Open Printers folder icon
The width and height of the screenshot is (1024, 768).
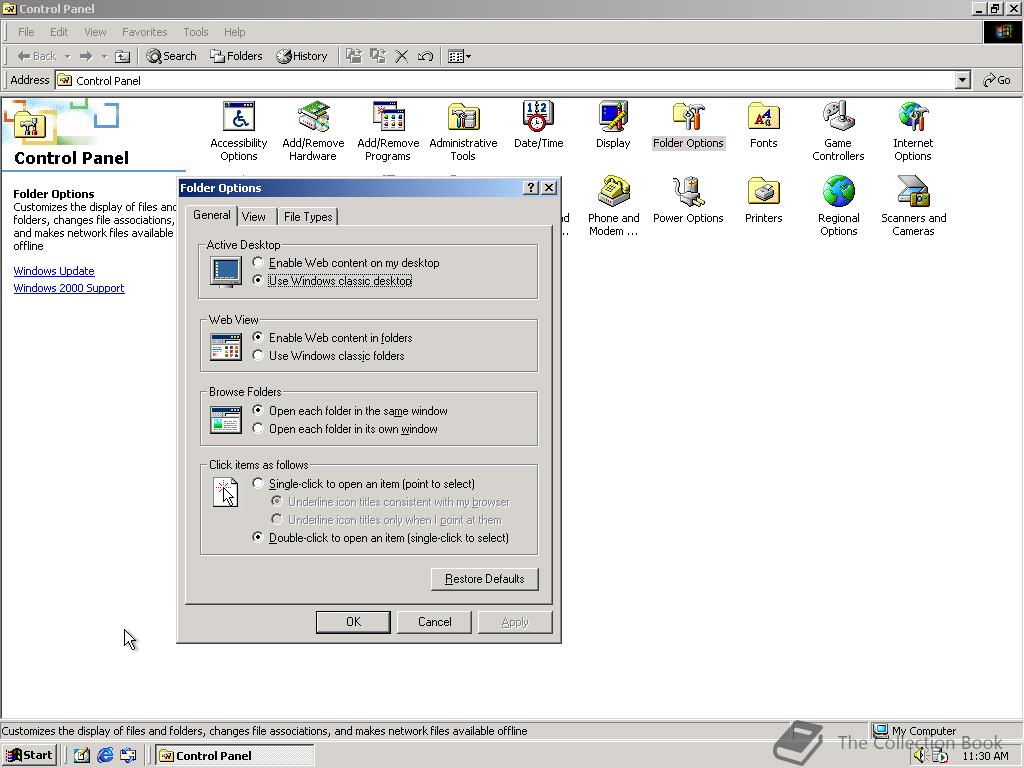point(763,200)
